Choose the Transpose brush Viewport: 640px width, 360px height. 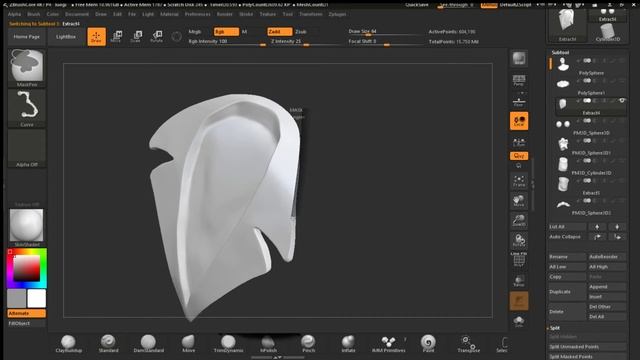[x=468, y=344]
